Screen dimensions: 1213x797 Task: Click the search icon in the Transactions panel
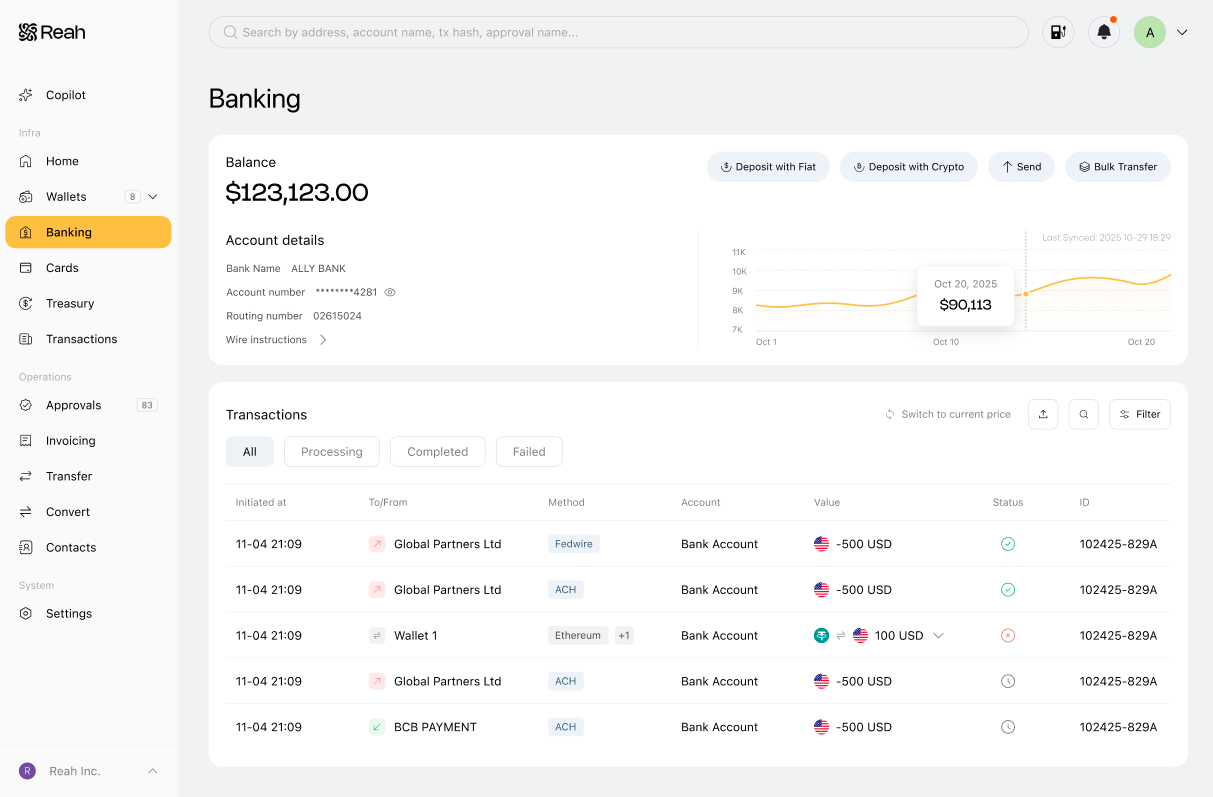coord(1084,414)
